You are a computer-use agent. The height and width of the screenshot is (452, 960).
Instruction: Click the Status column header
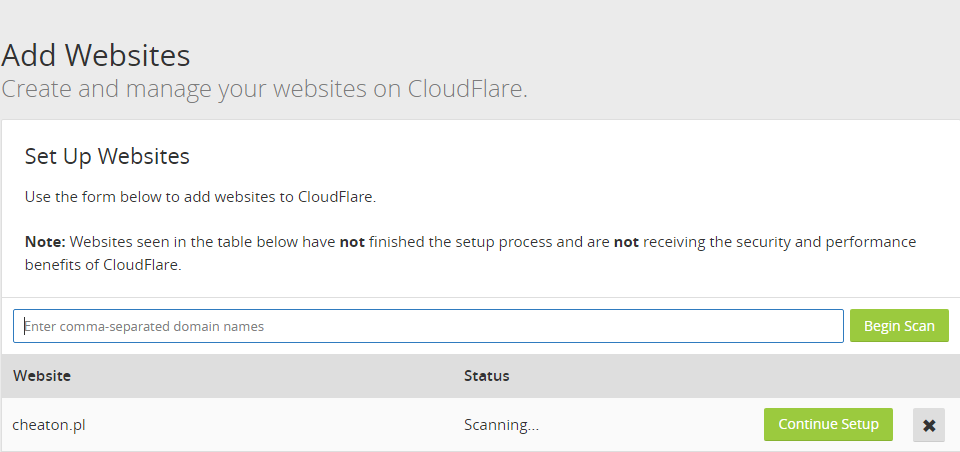[x=486, y=376]
